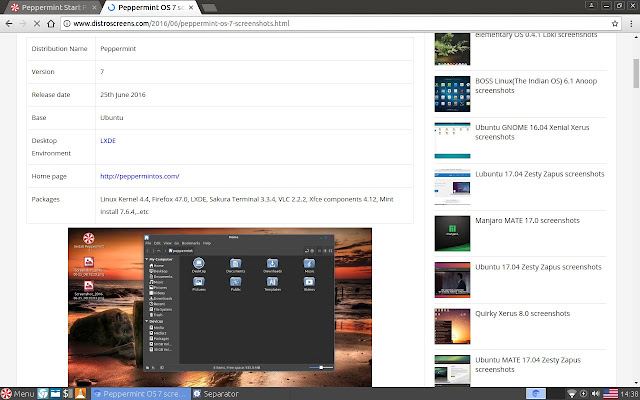
Task: Click the Manjaro MATE thumbnail image
Action: [x=452, y=233]
